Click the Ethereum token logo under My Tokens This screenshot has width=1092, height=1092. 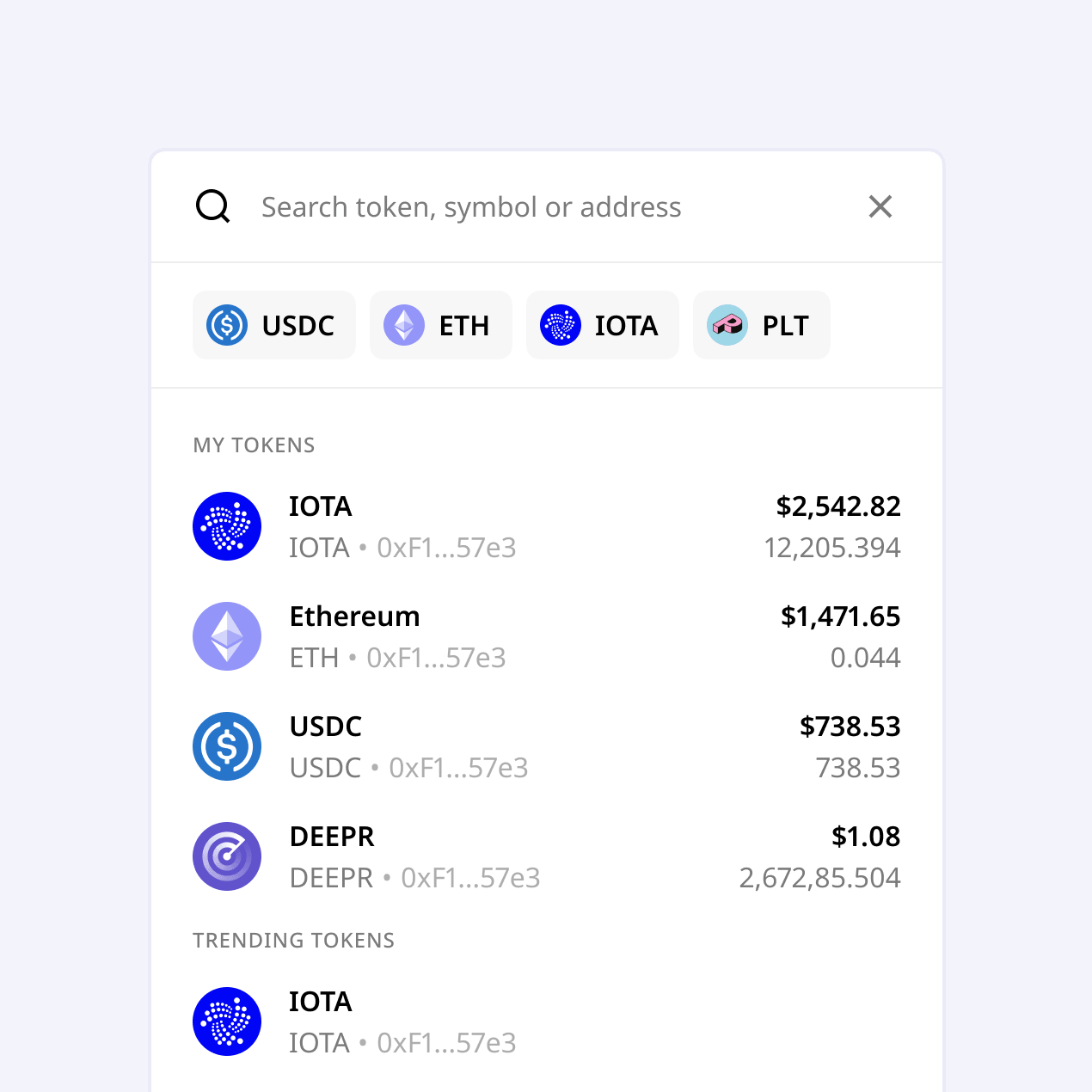227,635
